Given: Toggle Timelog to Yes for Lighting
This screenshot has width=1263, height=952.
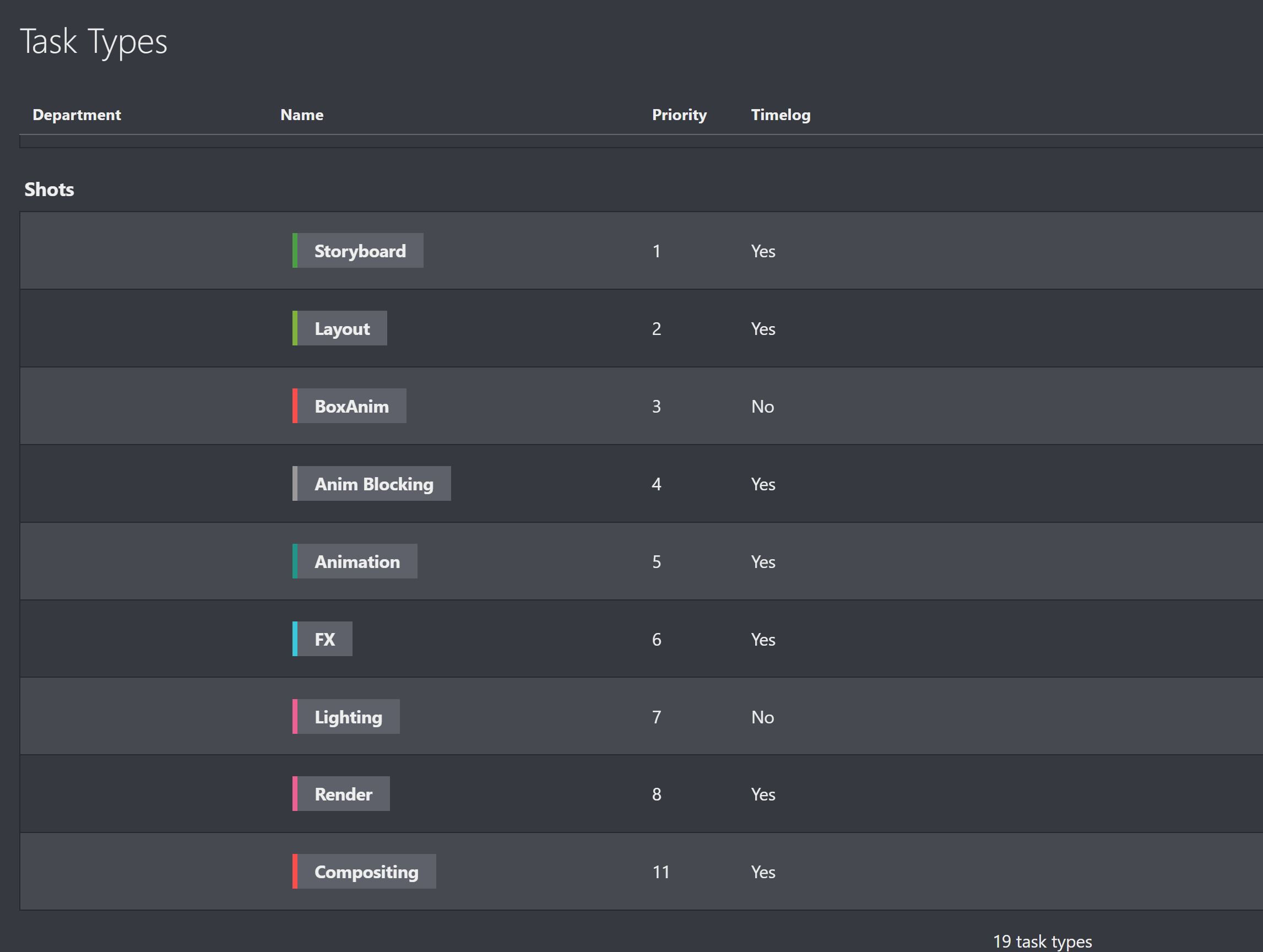Looking at the screenshot, I should point(762,717).
